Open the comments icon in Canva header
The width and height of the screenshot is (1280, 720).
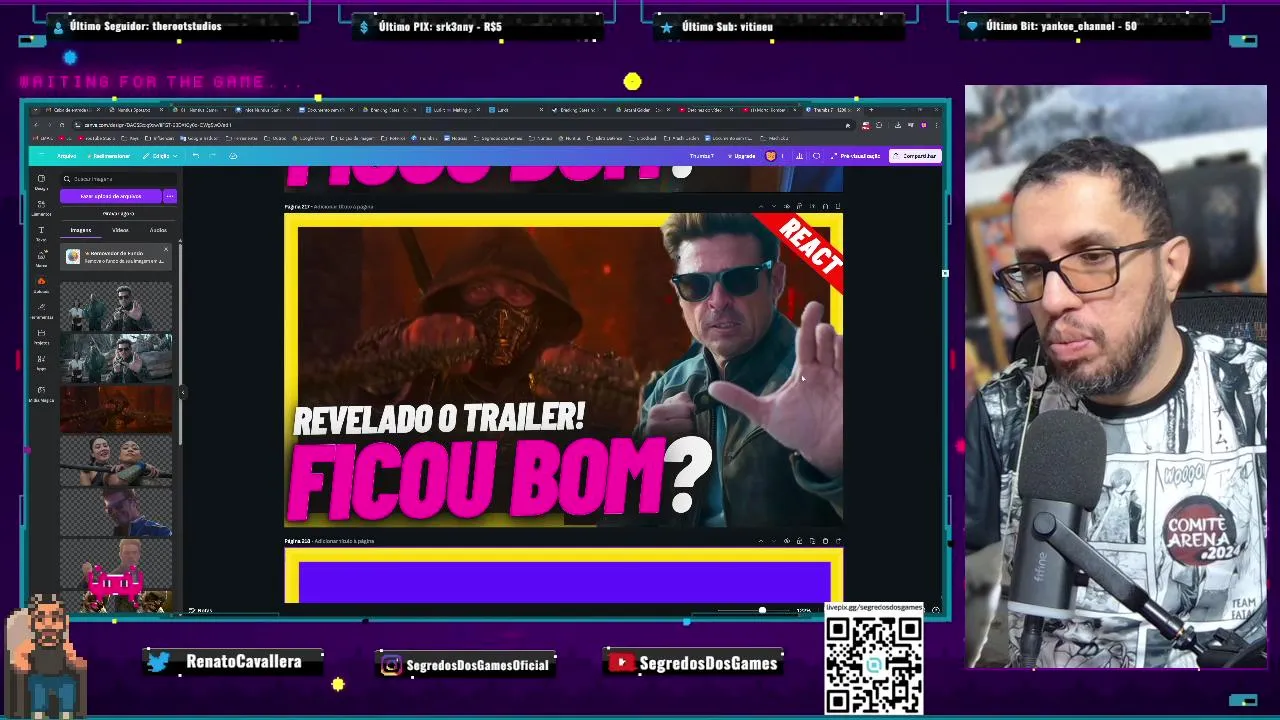816,156
